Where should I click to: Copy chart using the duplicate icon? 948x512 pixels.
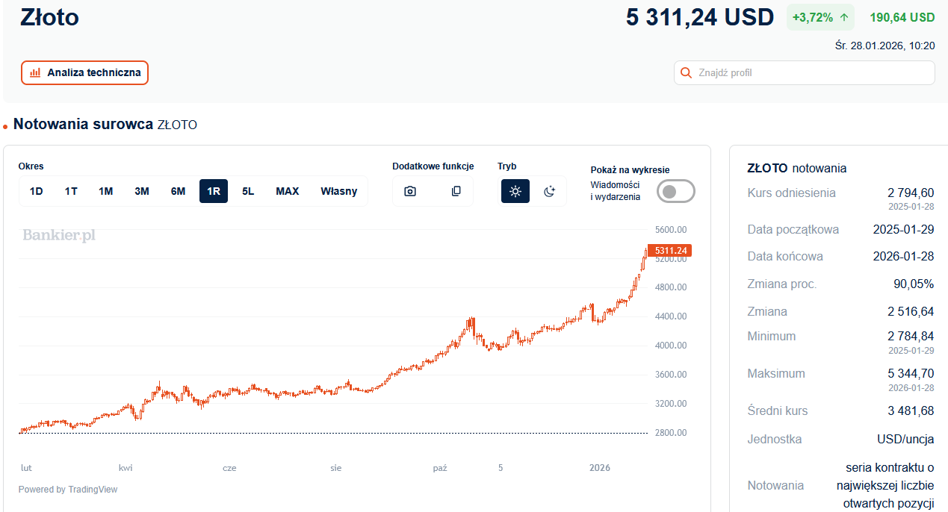[456, 191]
